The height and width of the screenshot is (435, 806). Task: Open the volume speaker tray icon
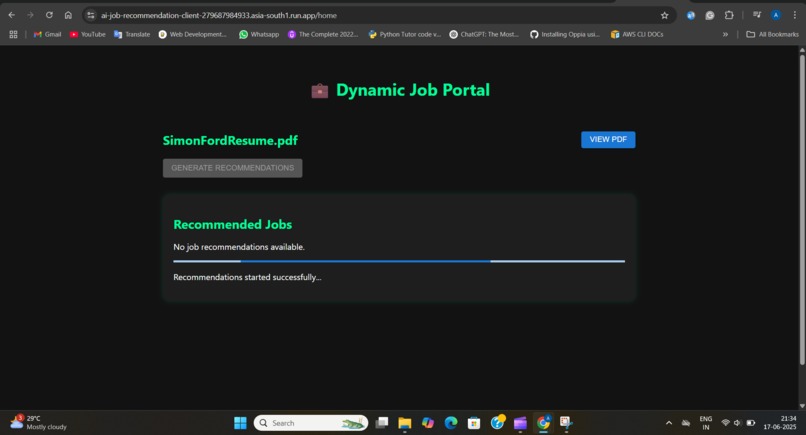(738, 423)
